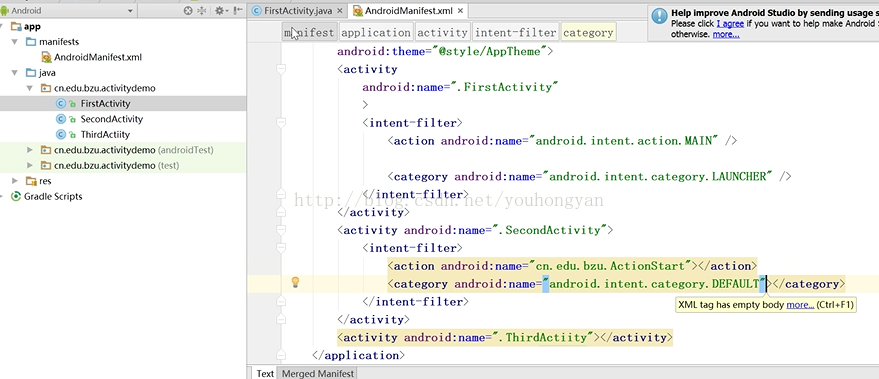Select the app root node
The width and height of the screenshot is (879, 379).
(33, 26)
